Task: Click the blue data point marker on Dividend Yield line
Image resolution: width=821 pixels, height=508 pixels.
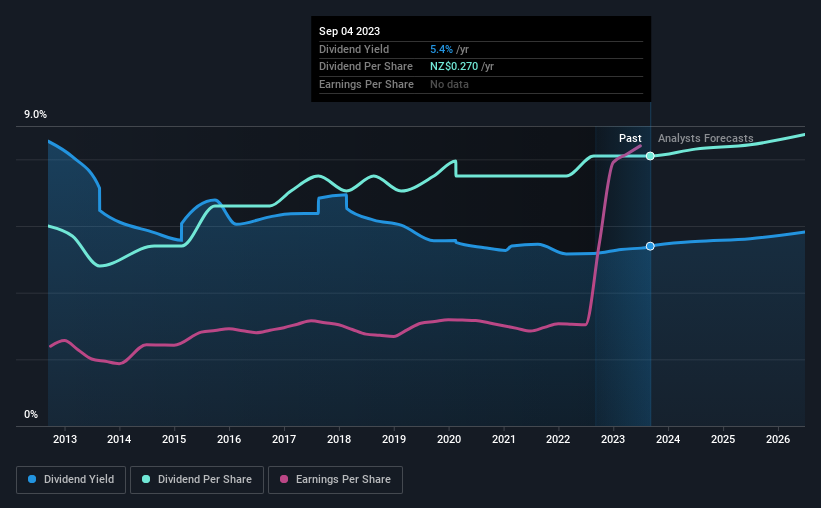Action: point(650,246)
